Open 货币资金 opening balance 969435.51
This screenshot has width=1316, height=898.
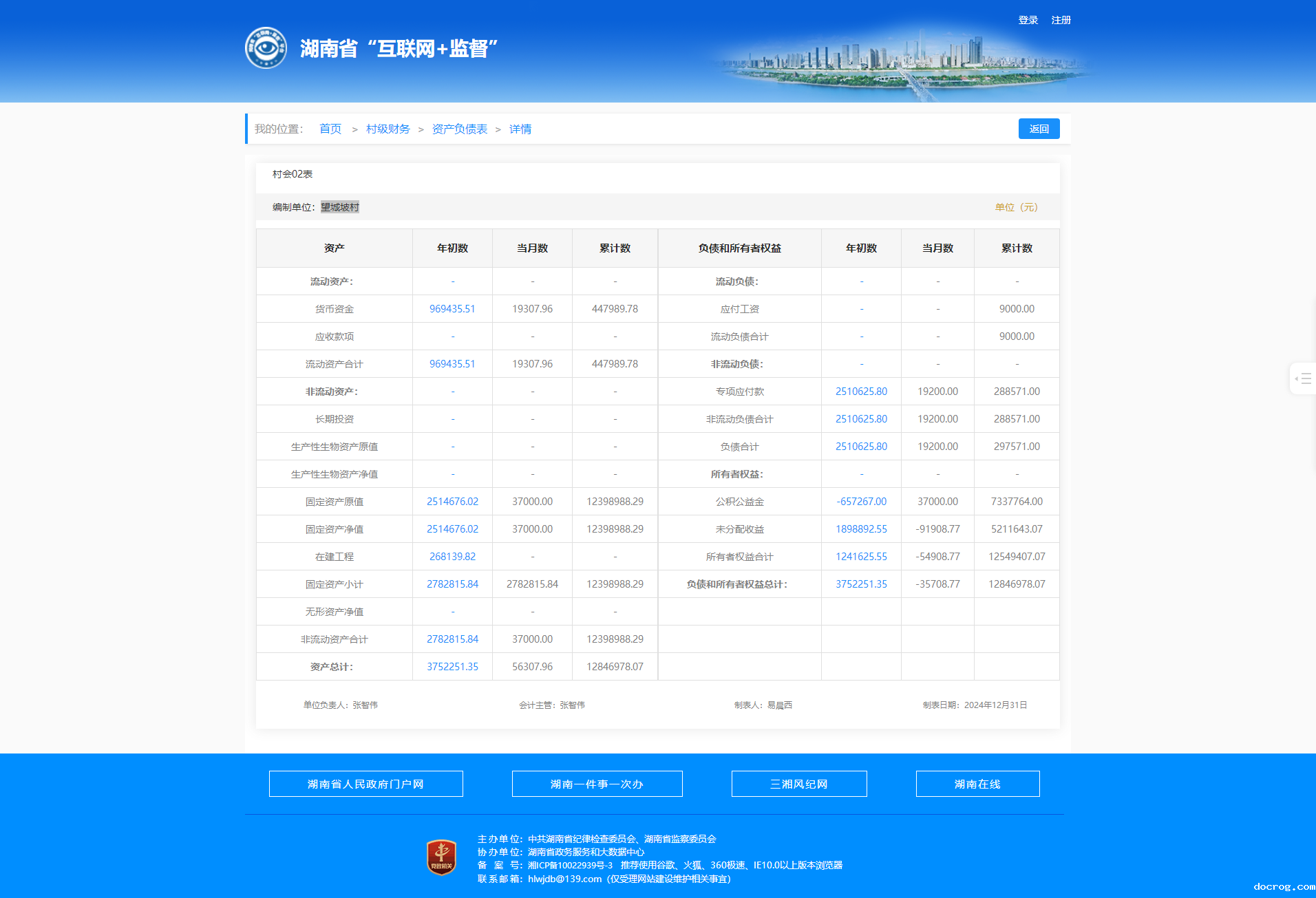[x=452, y=309]
